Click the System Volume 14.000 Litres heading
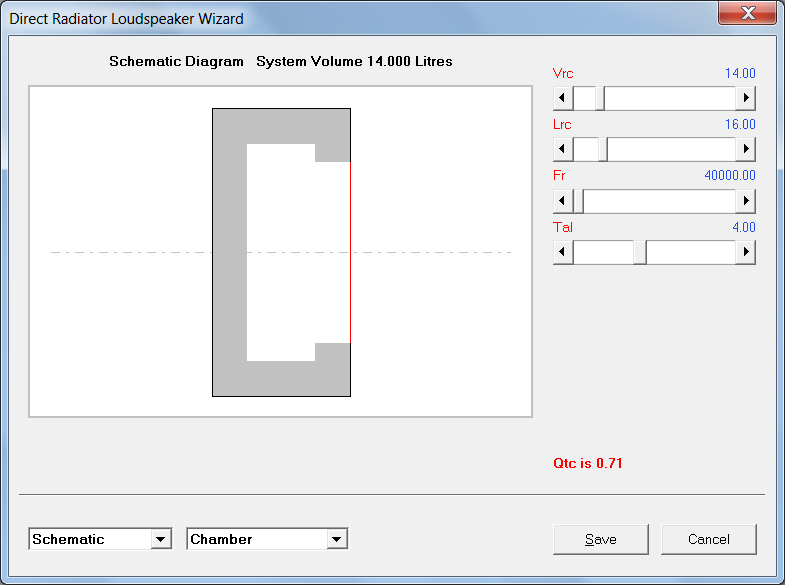Screen dimensions: 785x585 [x=354, y=62]
